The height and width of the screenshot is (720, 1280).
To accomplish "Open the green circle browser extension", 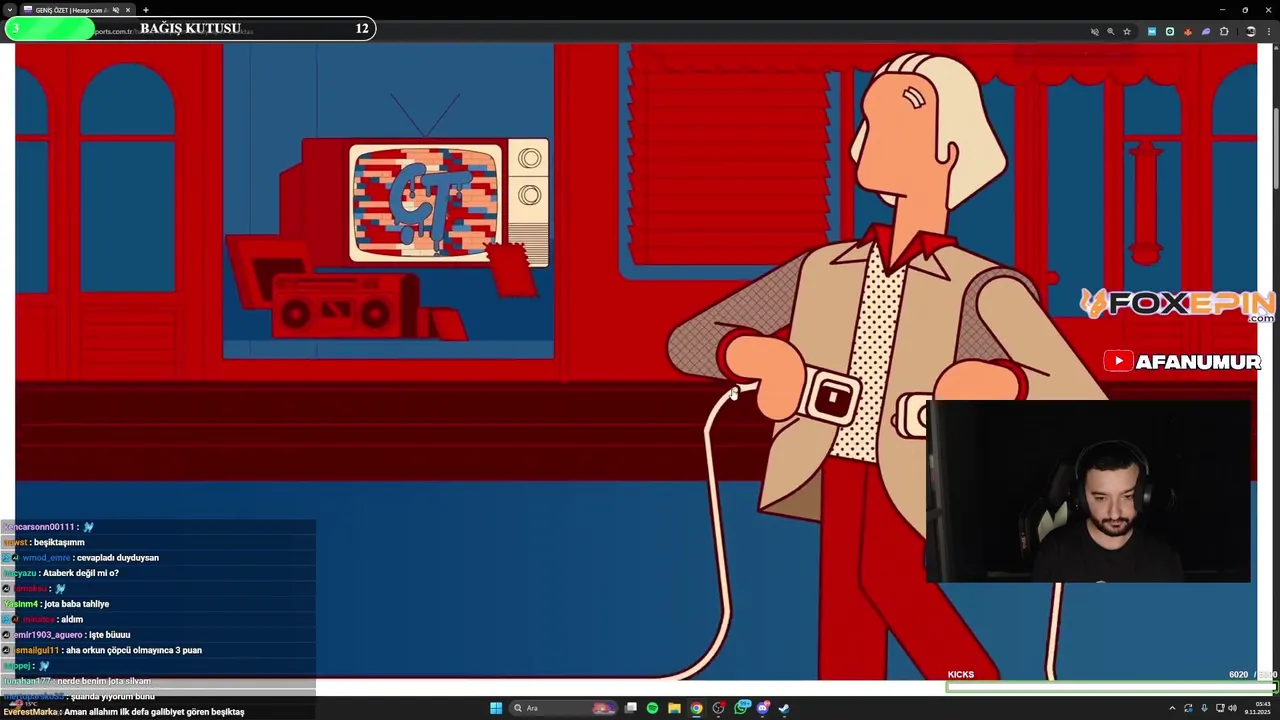I will 1169,31.
